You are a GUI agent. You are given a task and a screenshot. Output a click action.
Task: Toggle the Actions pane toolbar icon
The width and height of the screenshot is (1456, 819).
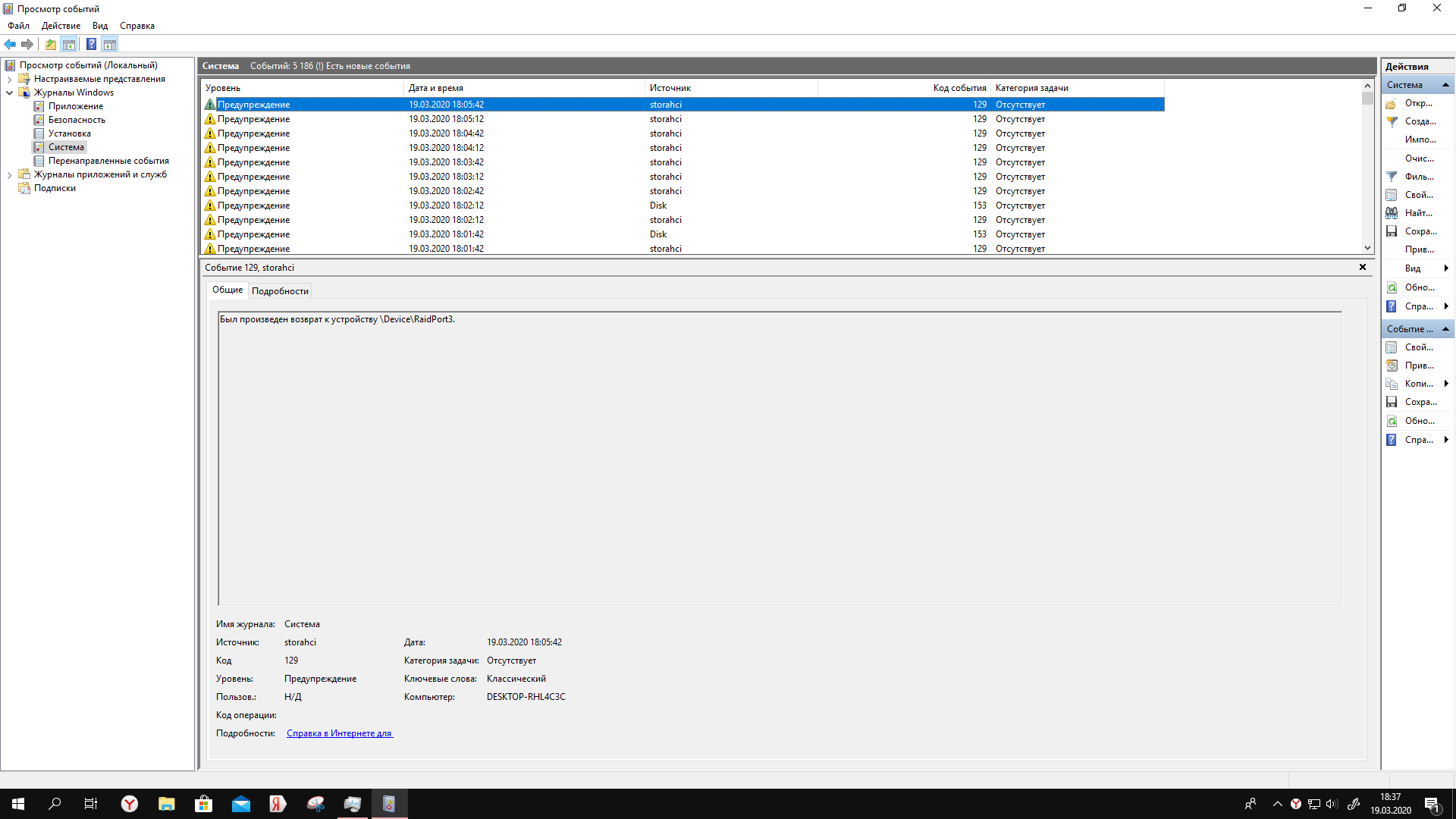click(x=110, y=44)
